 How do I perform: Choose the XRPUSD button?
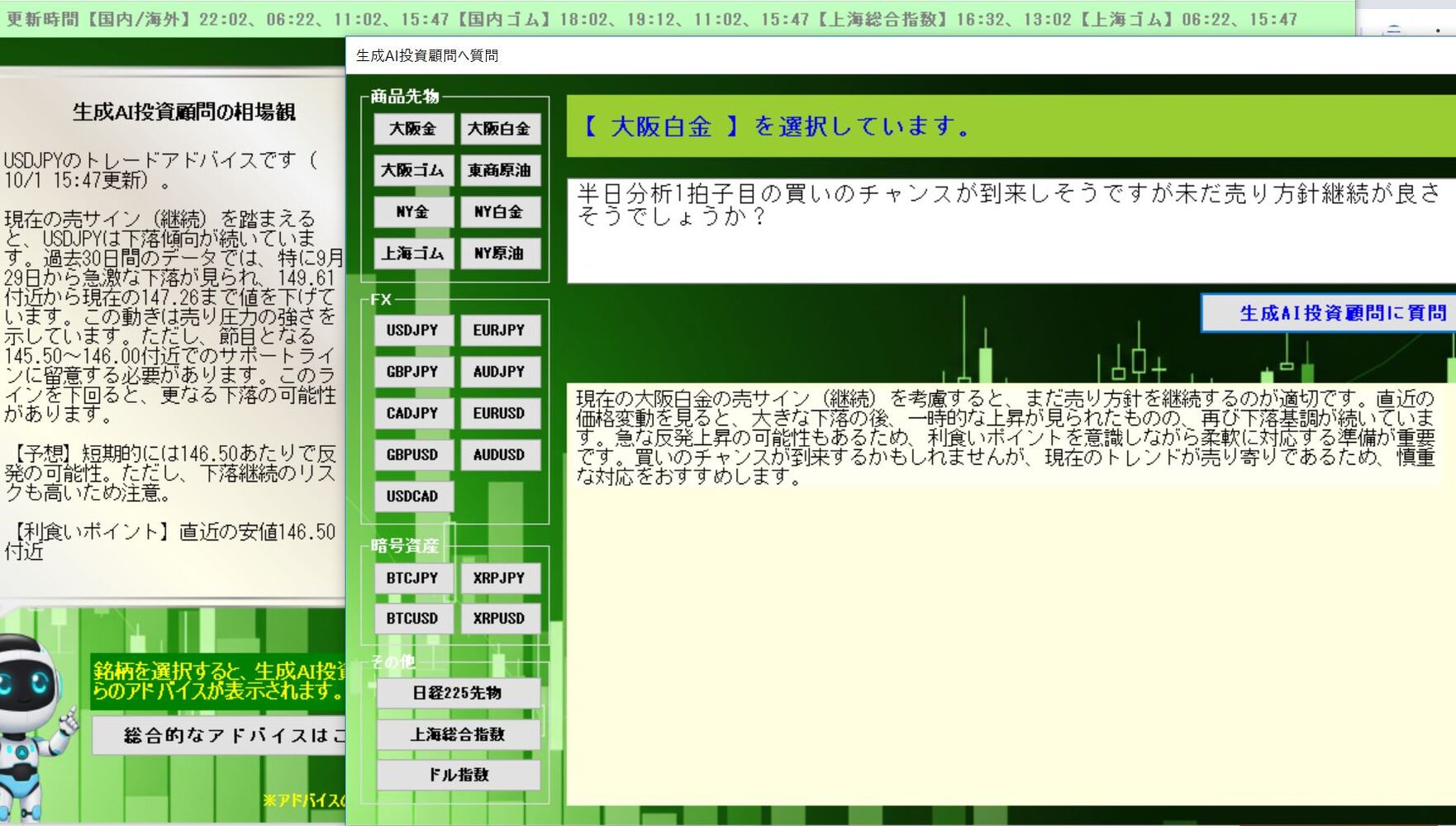tap(499, 618)
